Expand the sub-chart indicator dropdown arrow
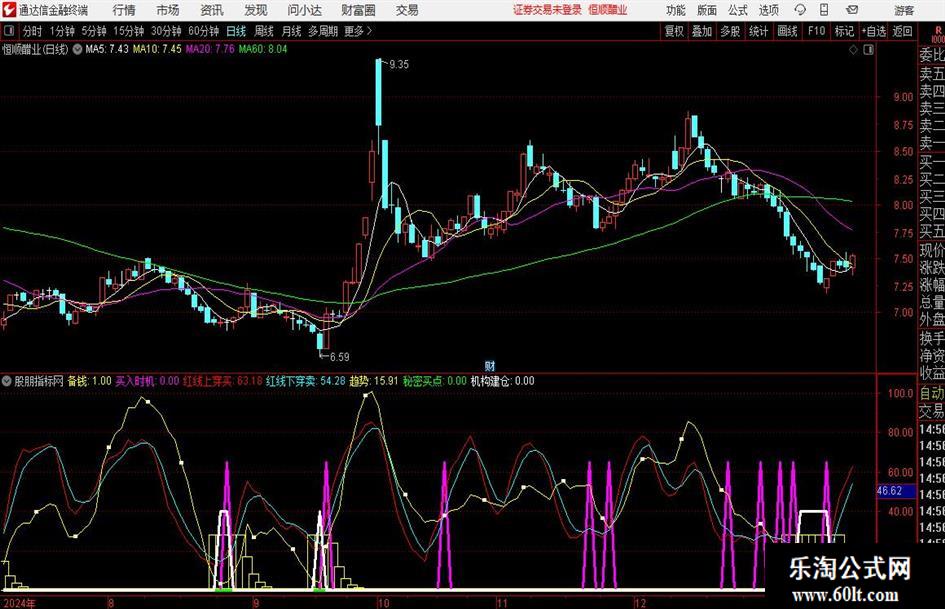Image resolution: width=945 pixels, height=609 pixels. pos(7,381)
